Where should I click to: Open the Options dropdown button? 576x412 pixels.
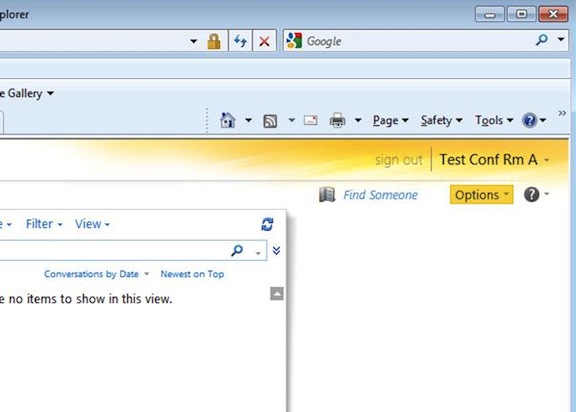(481, 195)
